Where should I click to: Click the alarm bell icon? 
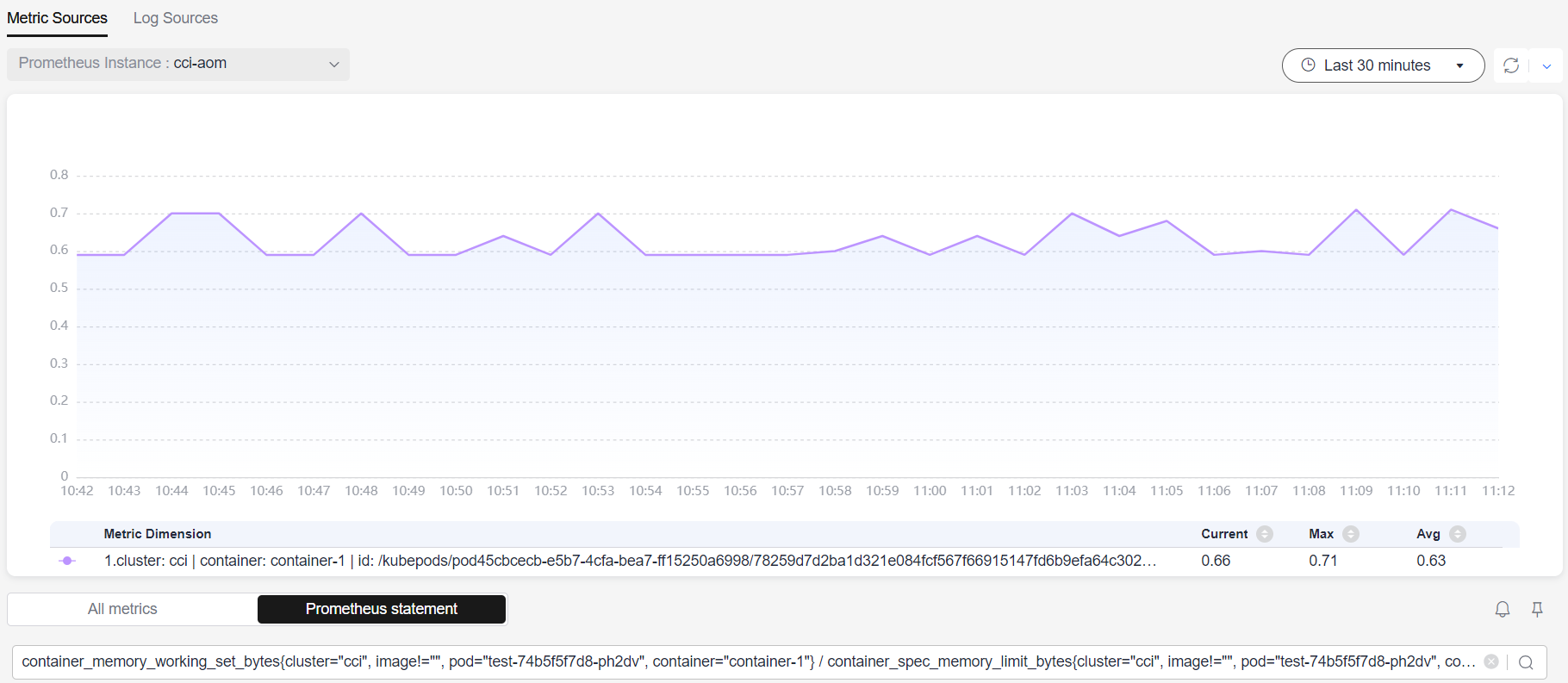click(x=1503, y=610)
